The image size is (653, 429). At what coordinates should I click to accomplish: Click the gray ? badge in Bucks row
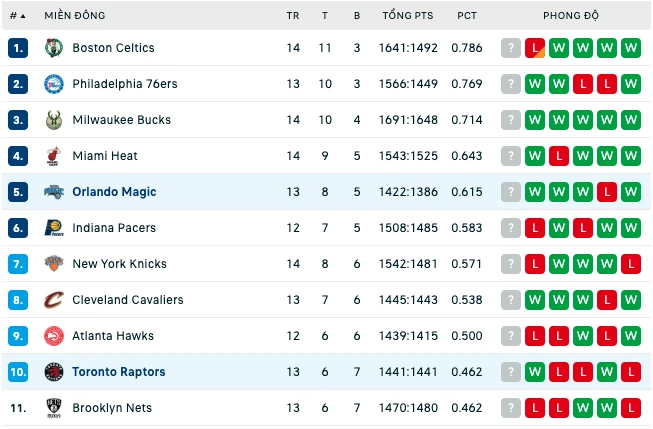511,120
